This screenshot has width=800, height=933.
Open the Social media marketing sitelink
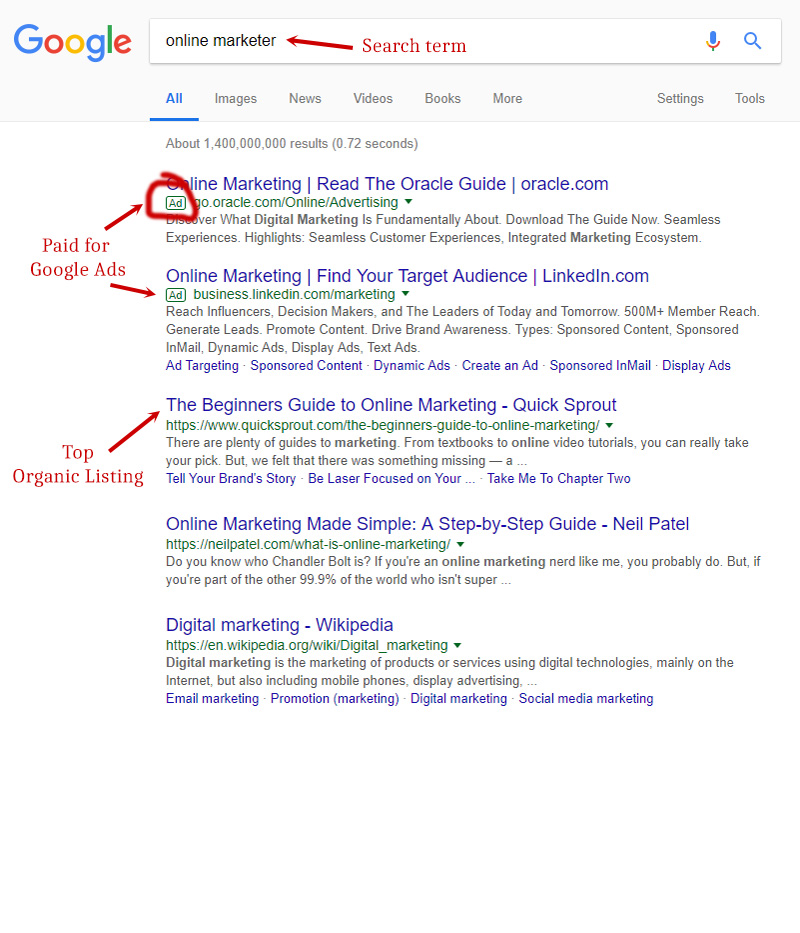coord(586,699)
